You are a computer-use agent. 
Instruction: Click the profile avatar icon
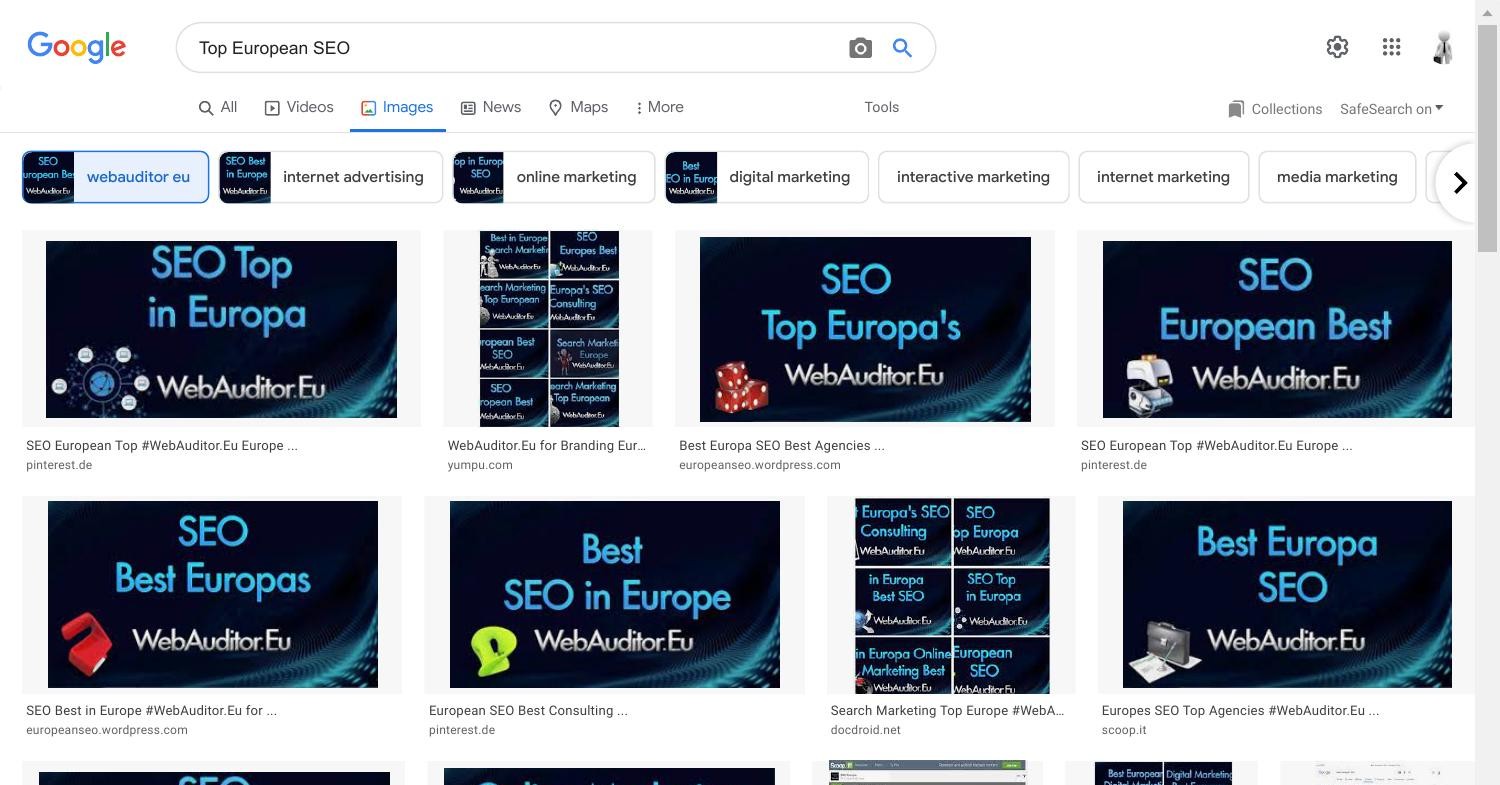tap(1443, 47)
